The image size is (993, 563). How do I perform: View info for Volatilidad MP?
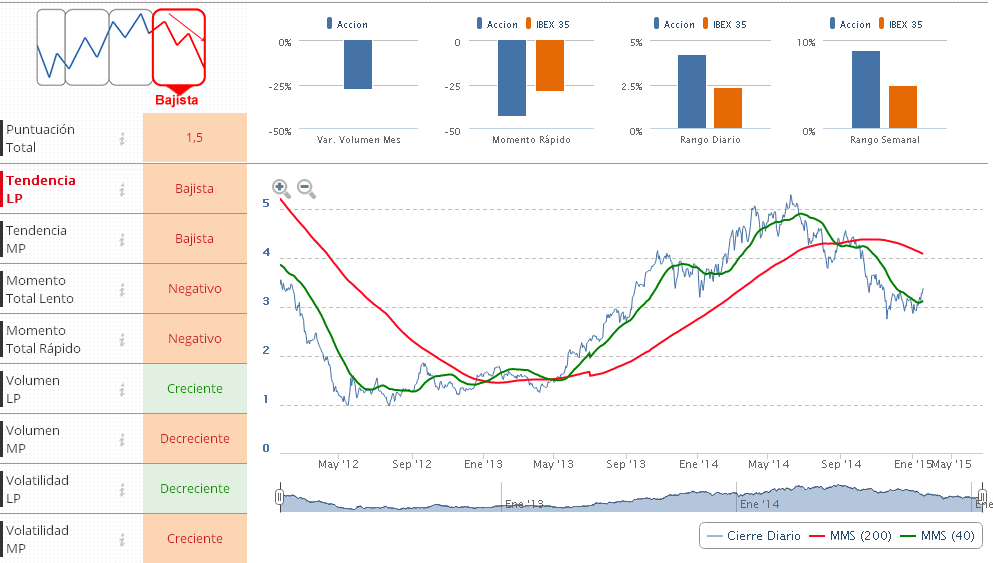(x=122, y=539)
